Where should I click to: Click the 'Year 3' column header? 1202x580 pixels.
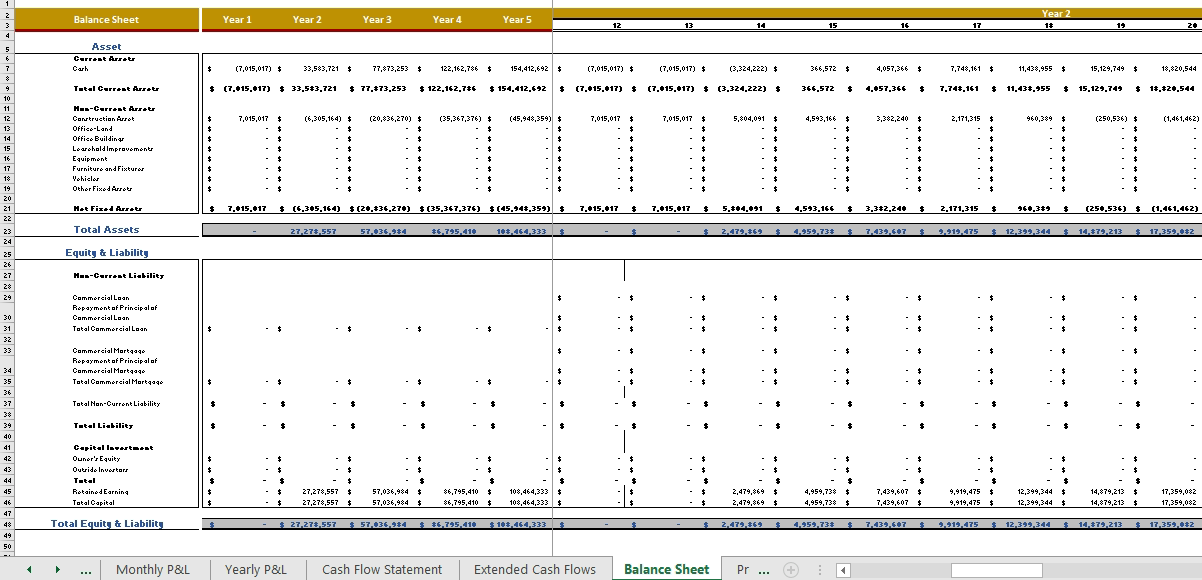377,20
